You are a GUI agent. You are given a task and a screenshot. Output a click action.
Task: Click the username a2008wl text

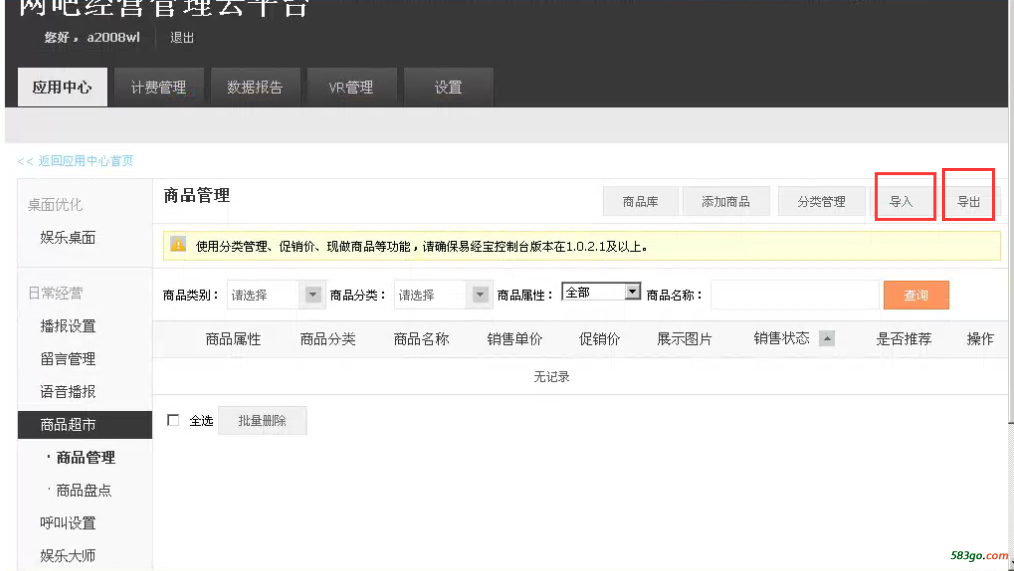pyautogui.click(x=113, y=38)
